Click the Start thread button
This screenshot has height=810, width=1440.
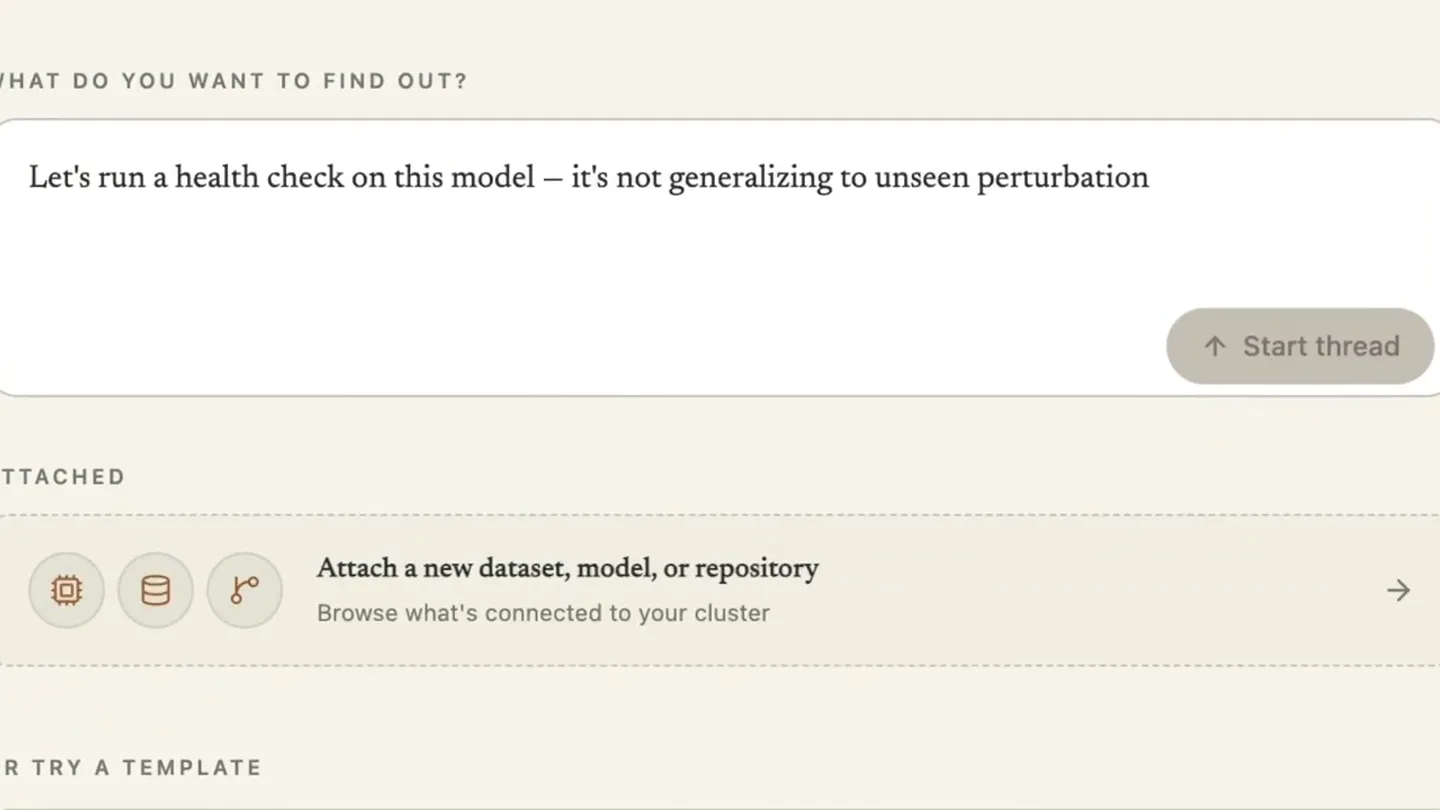pos(1300,346)
